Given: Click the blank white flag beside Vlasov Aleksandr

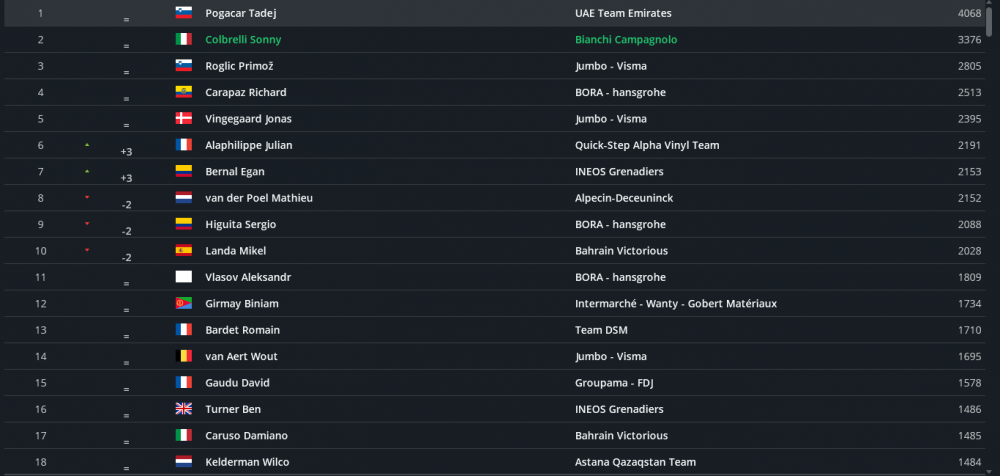Looking at the screenshot, I should [184, 277].
